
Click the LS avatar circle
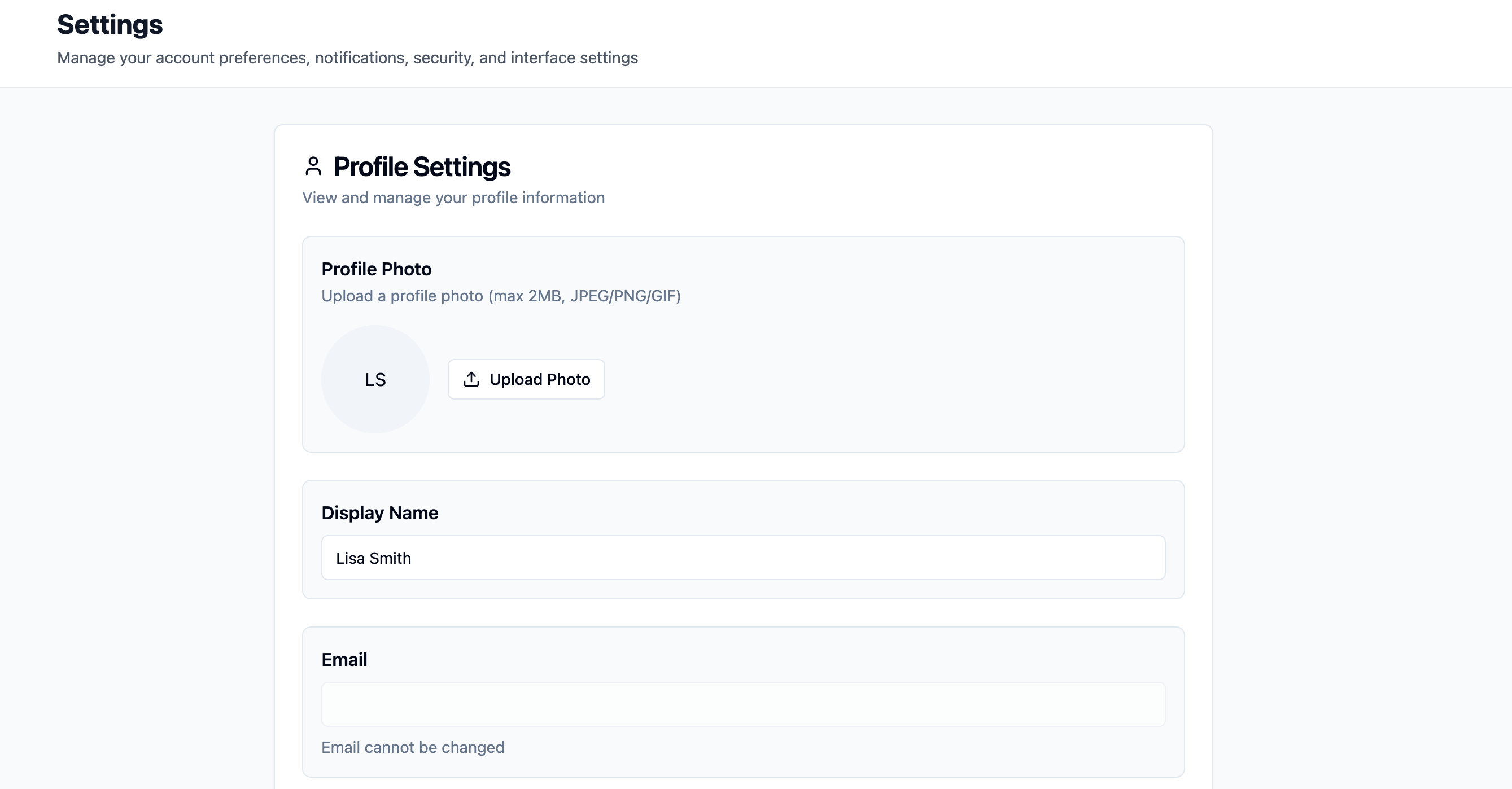click(x=375, y=379)
